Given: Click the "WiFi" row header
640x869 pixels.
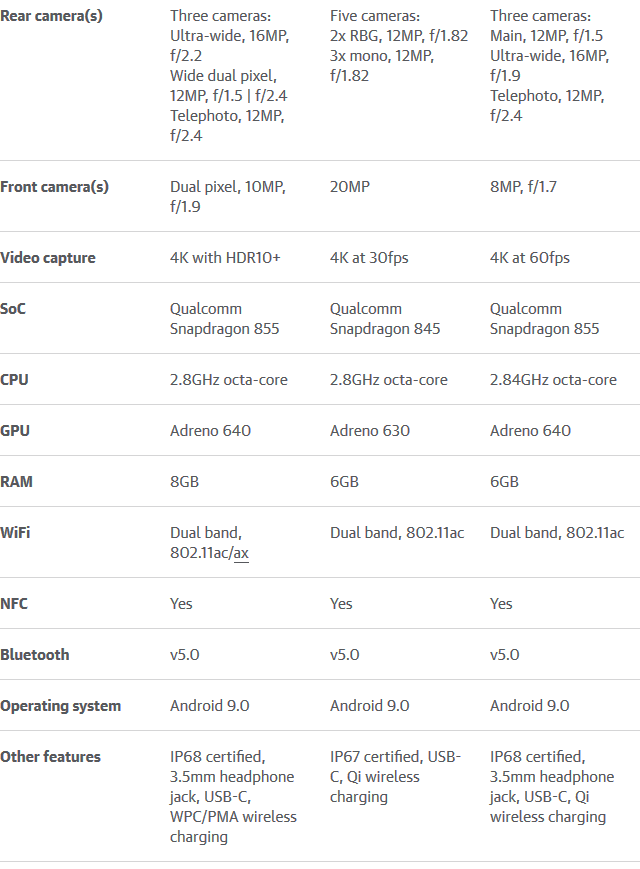Looking at the screenshot, I should click(16, 533).
